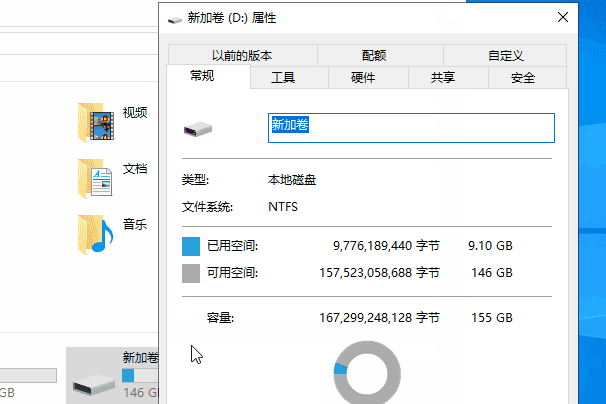
Task: Select the 文档 folder label in Explorer
Action: (x=135, y=169)
